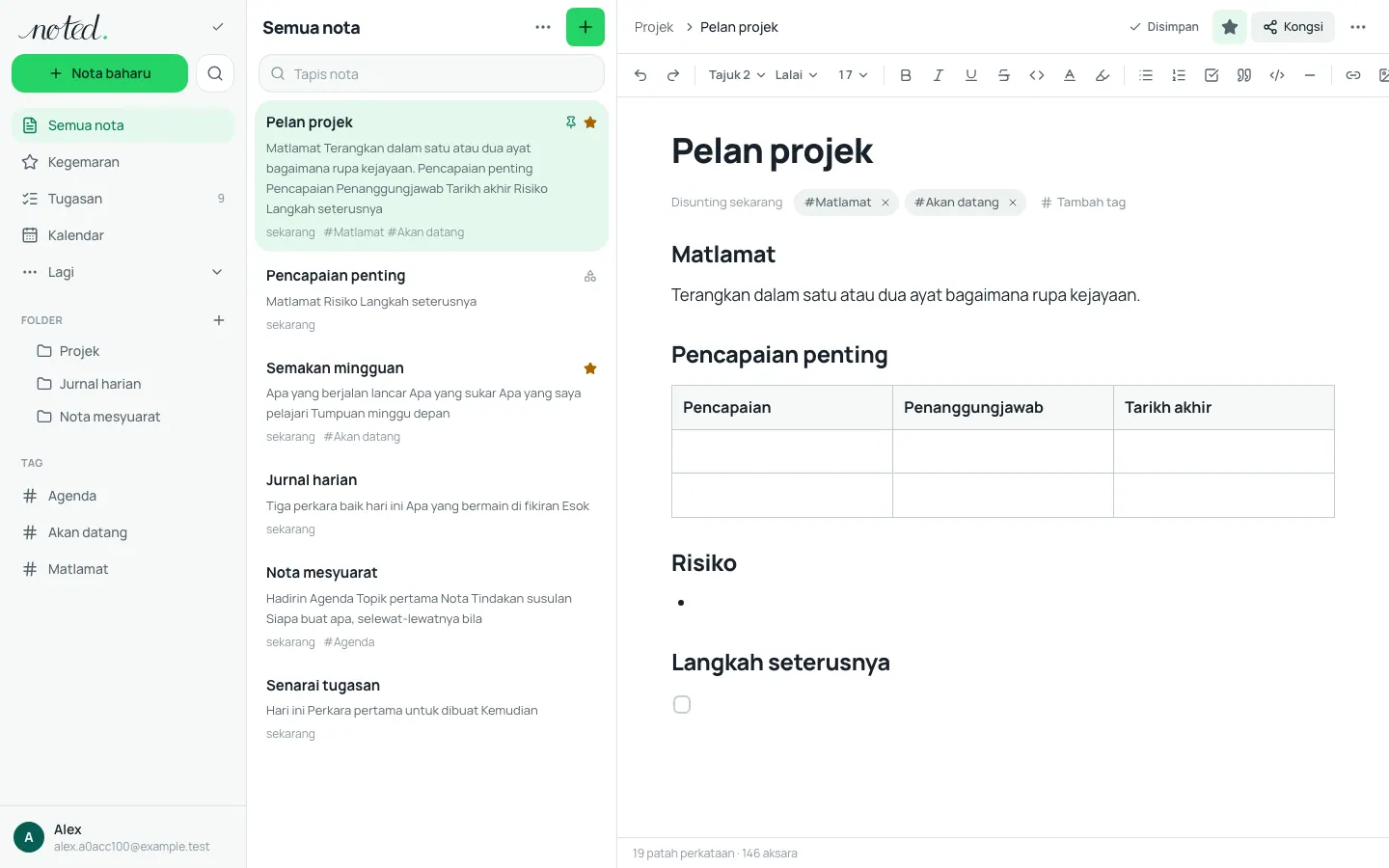
Task: Open the font size 17 dropdown
Action: 853,75
